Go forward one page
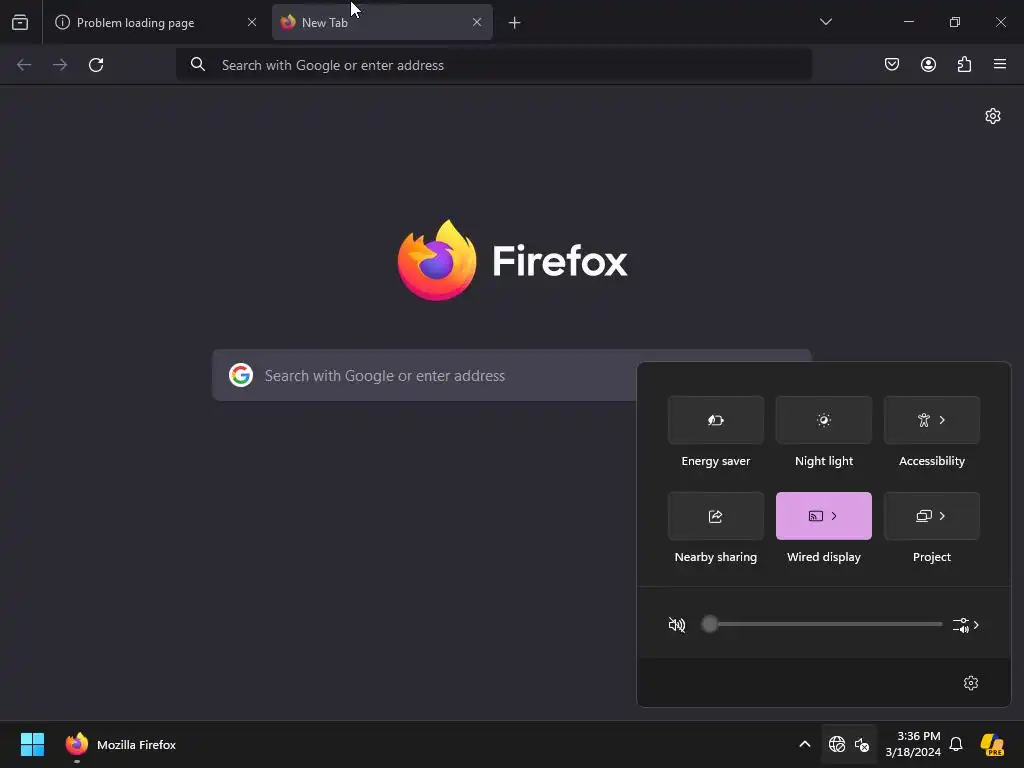This screenshot has height=768, width=1024. 60,65
